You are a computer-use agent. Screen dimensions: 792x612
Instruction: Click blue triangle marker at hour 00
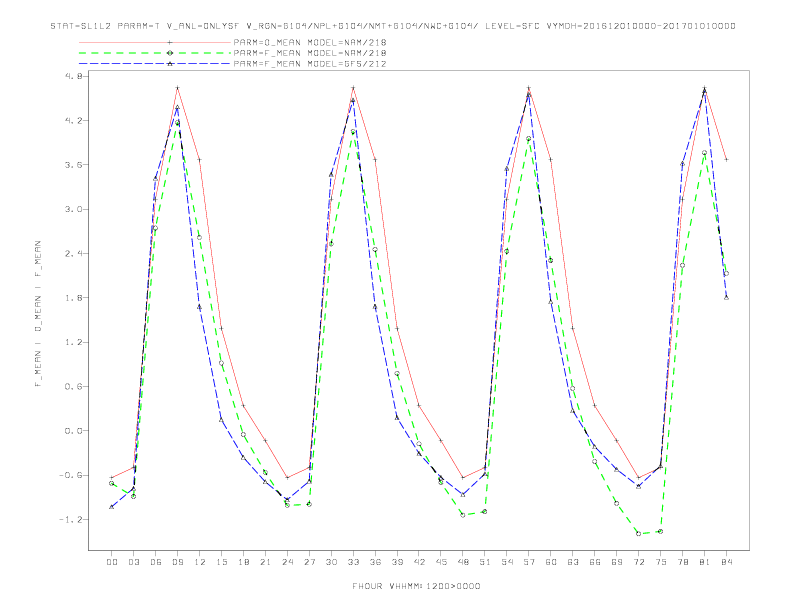(x=112, y=506)
